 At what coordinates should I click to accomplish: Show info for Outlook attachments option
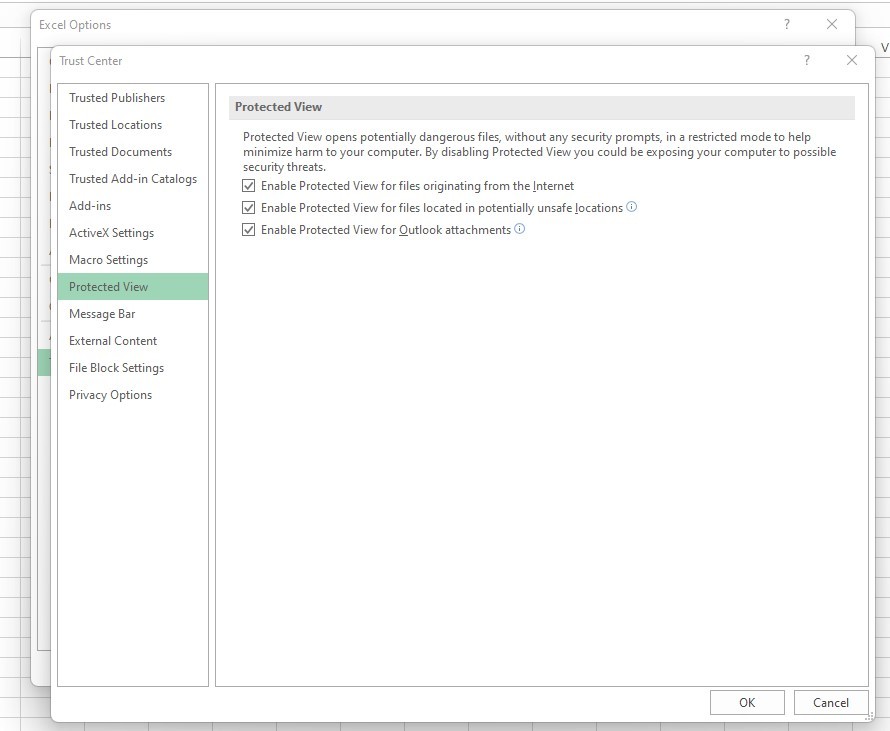click(x=519, y=229)
